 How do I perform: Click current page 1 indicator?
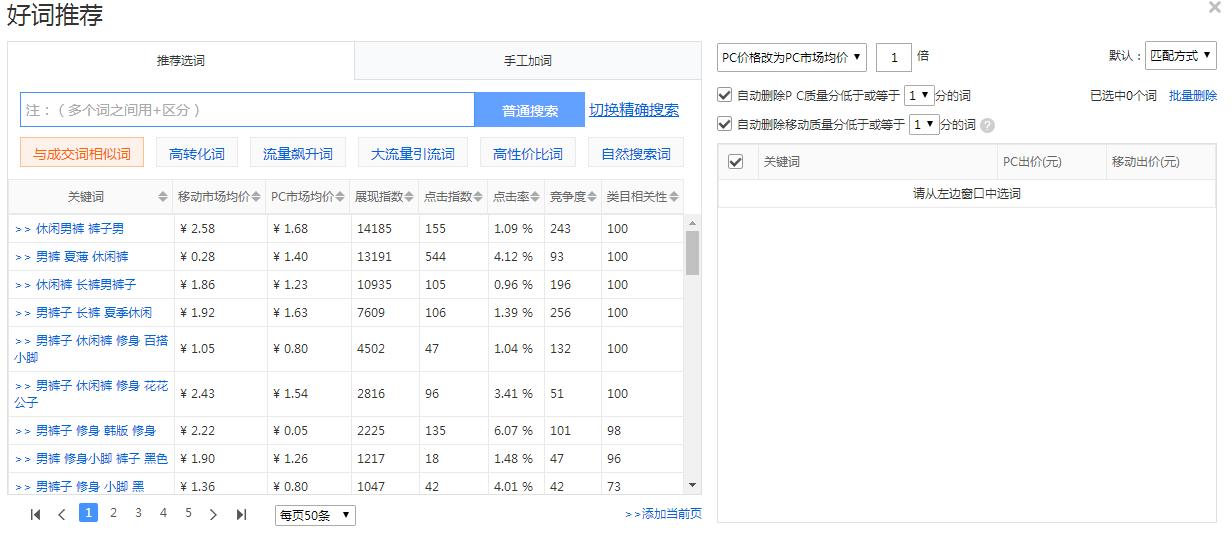pyautogui.click(x=88, y=513)
